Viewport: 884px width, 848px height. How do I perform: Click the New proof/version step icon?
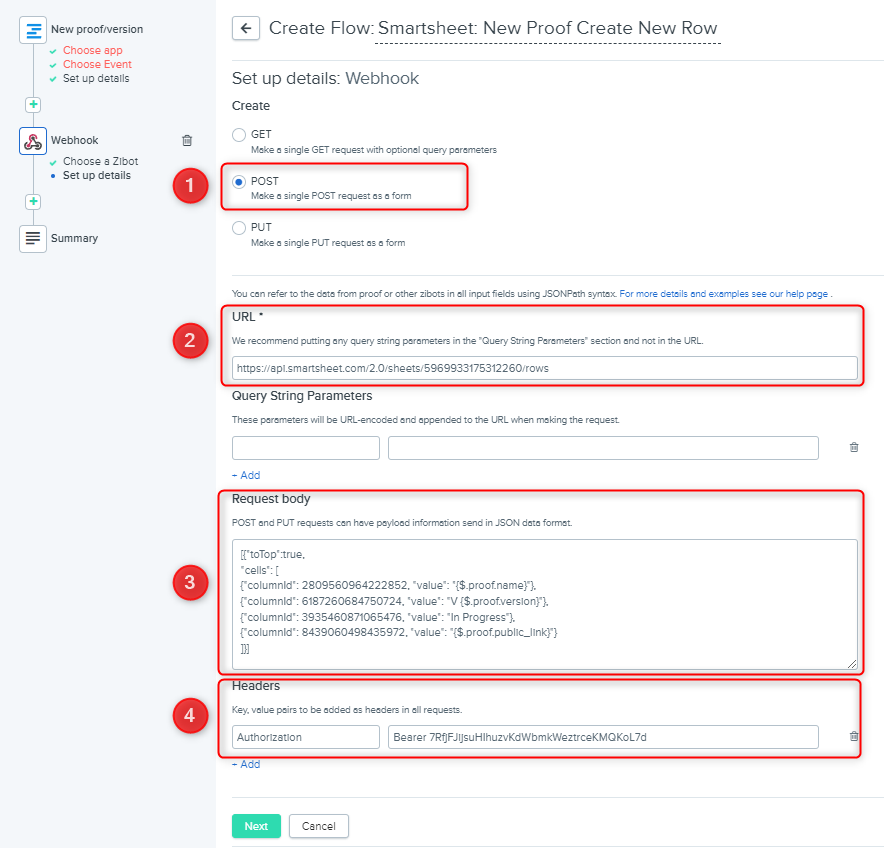click(x=33, y=30)
